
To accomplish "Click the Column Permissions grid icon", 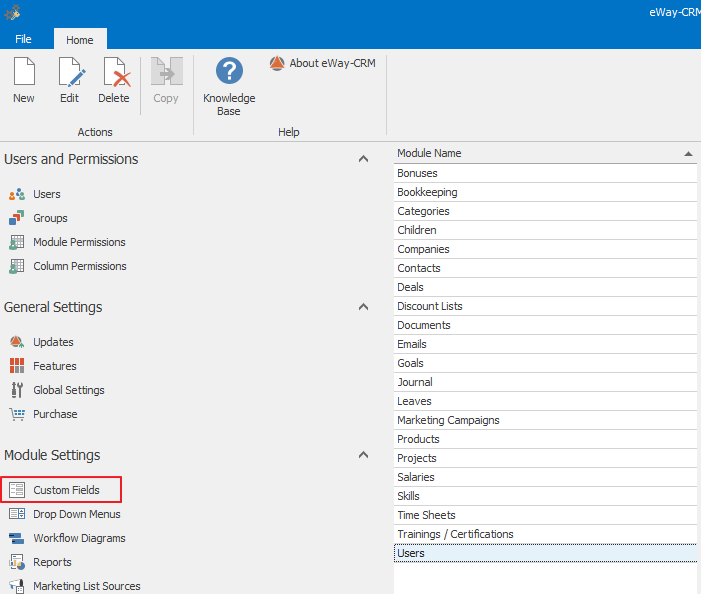I will pyautogui.click(x=17, y=266).
